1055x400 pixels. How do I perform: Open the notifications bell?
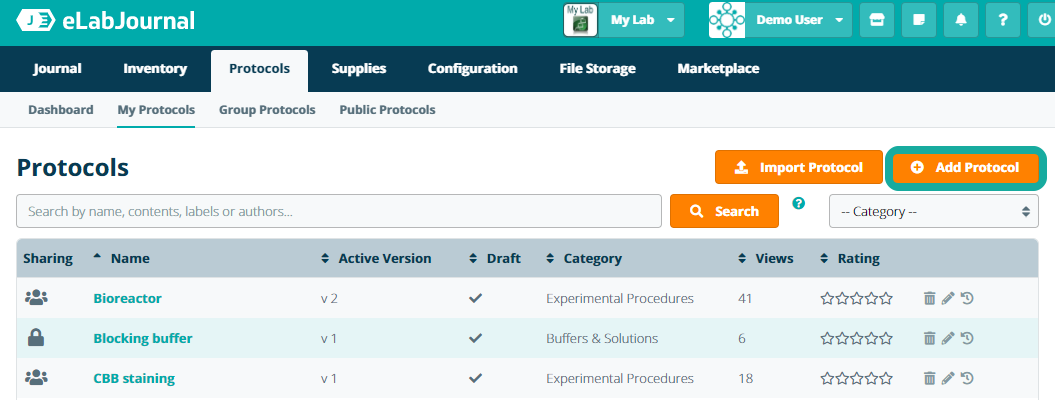961,20
